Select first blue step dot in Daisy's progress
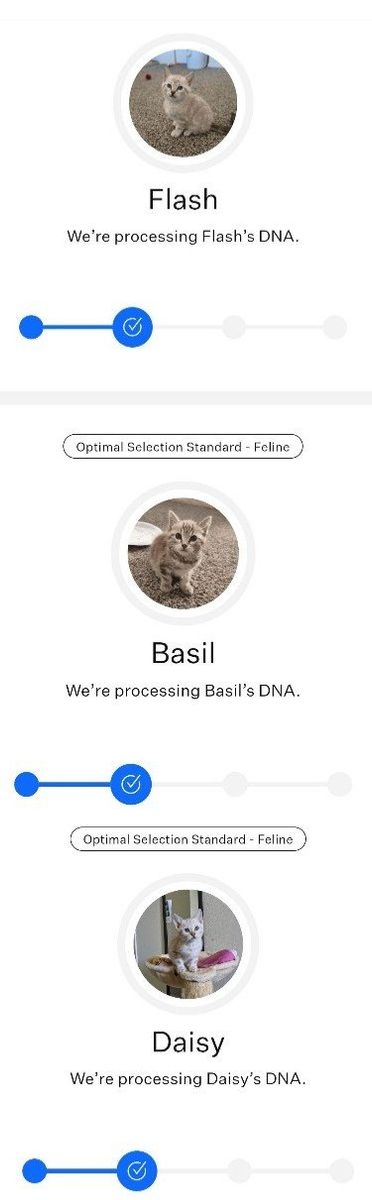 (x=35, y=1170)
